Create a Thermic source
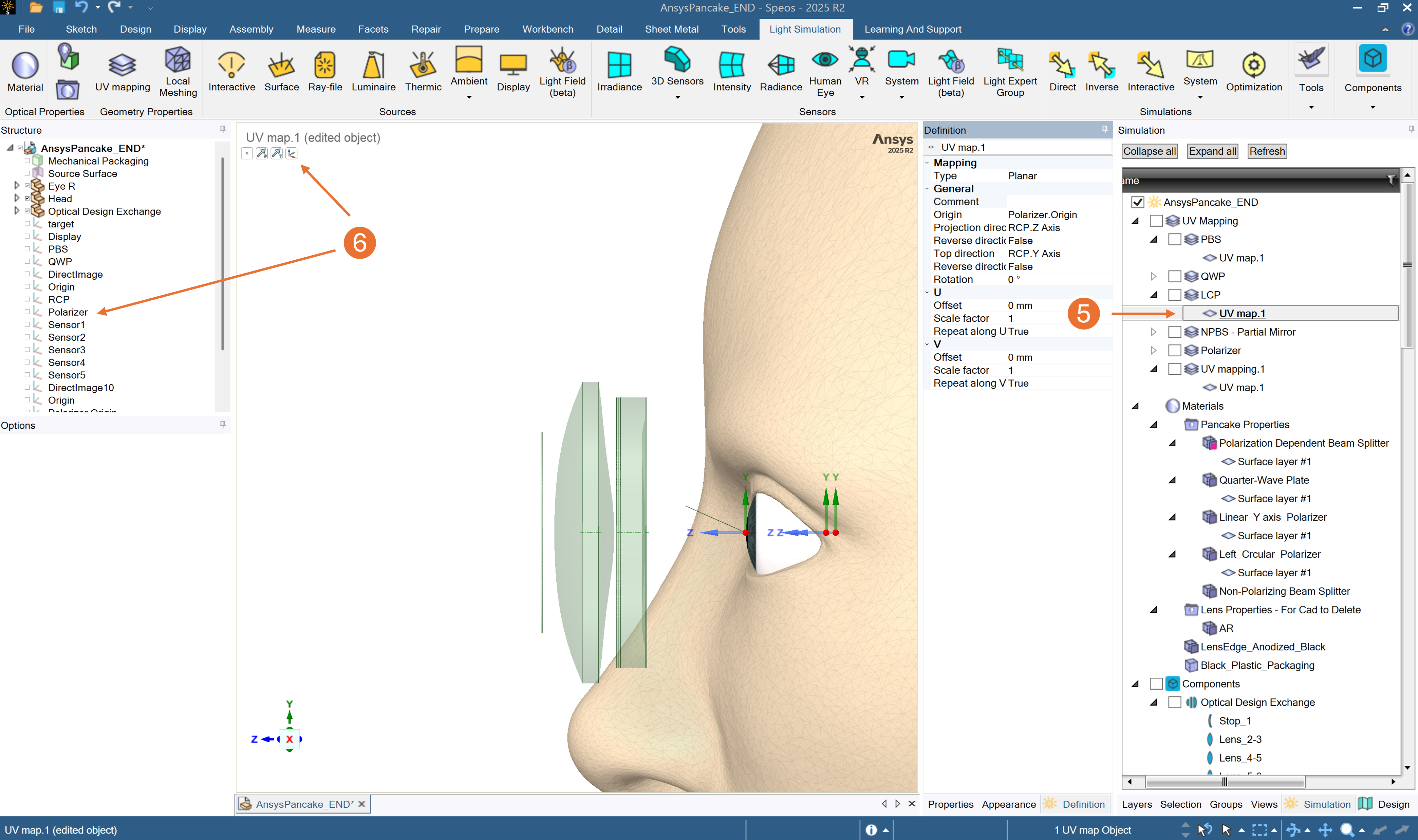Screen dimensions: 1418x840 pos(423,71)
